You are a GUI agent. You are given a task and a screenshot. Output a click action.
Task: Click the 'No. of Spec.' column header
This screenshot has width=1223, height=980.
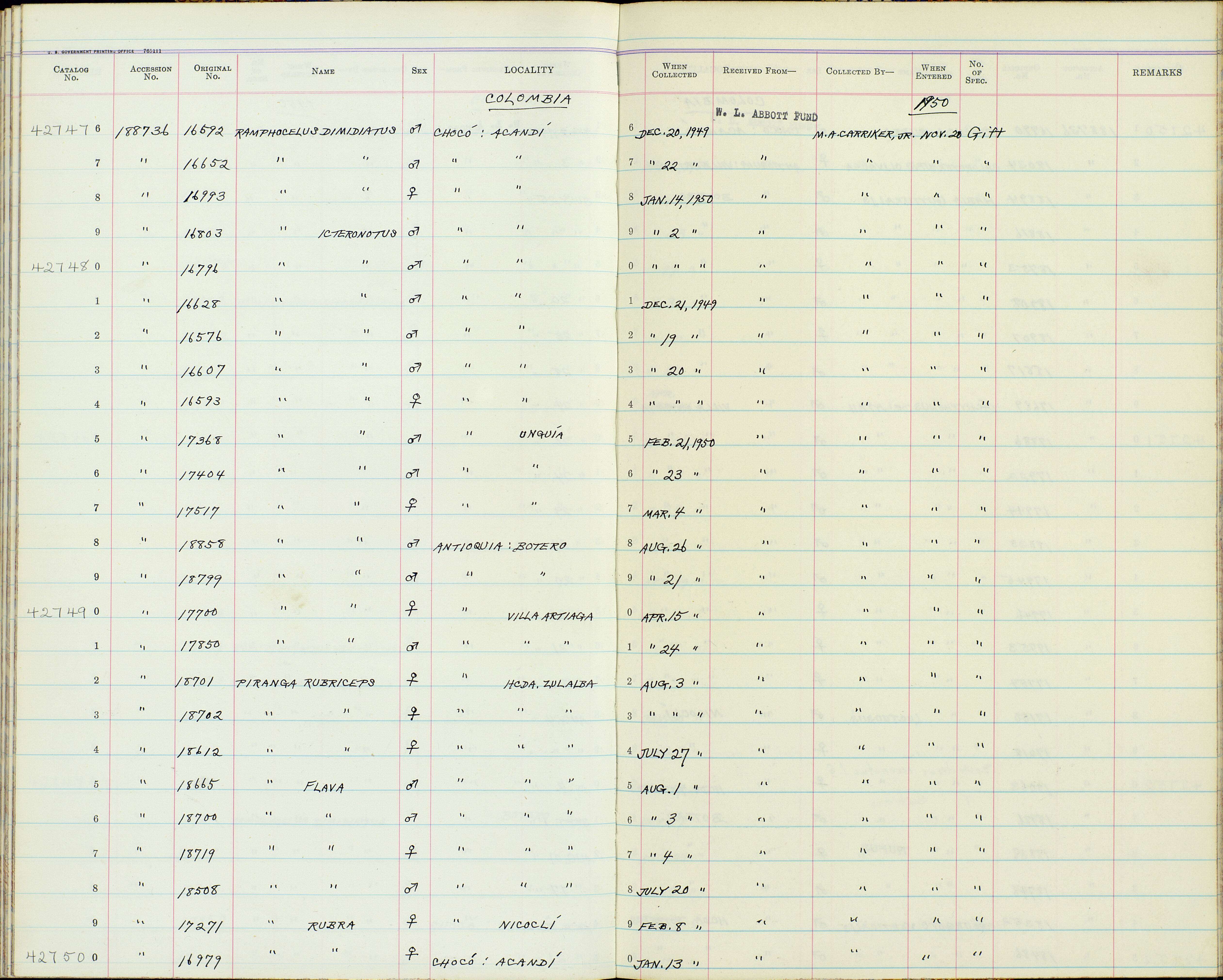pyautogui.click(x=976, y=72)
